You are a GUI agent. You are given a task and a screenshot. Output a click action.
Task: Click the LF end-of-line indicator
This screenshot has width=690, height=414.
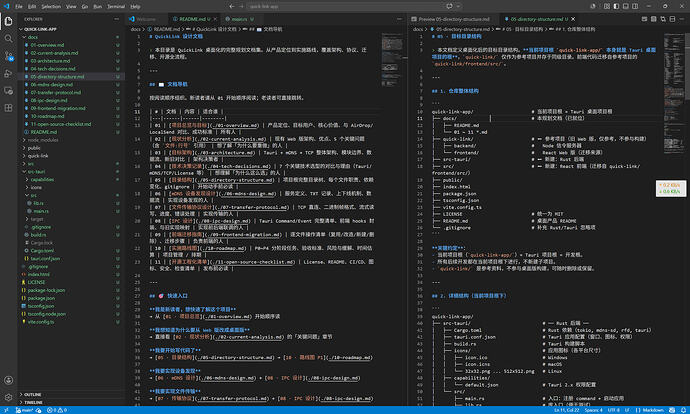pyautogui.click(x=627, y=410)
